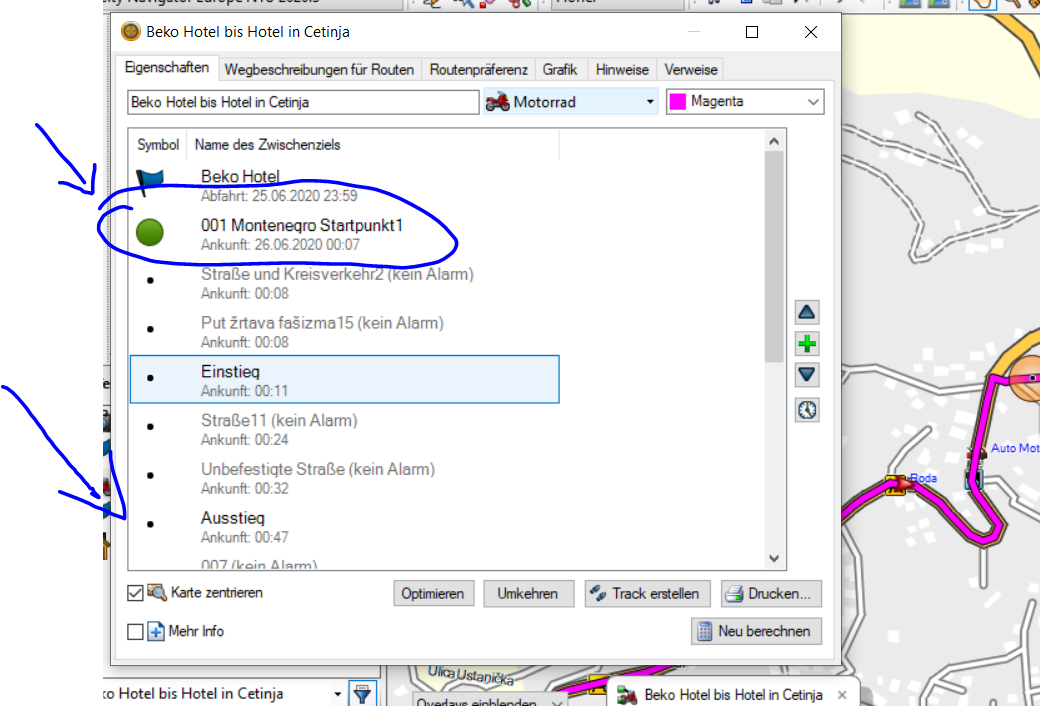Move waypoint up with the up arrow
Screen dimensions: 1040x706
(x=807, y=312)
